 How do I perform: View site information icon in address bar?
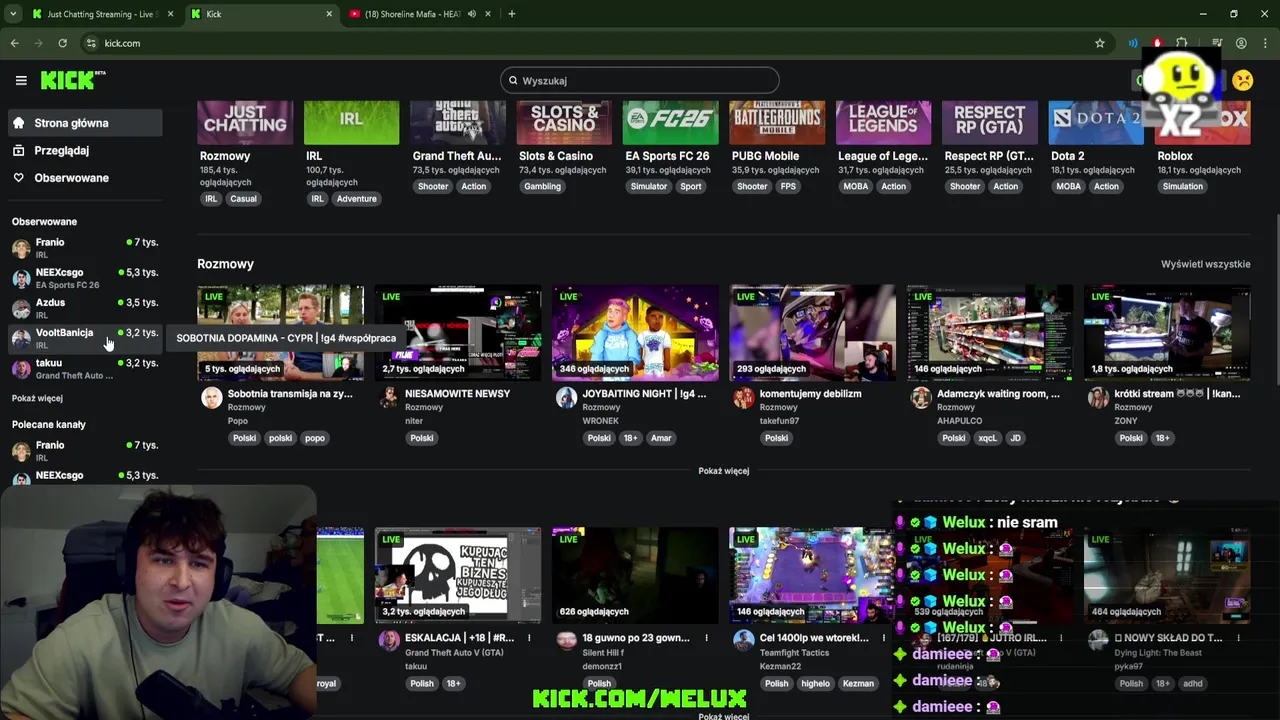[91, 43]
